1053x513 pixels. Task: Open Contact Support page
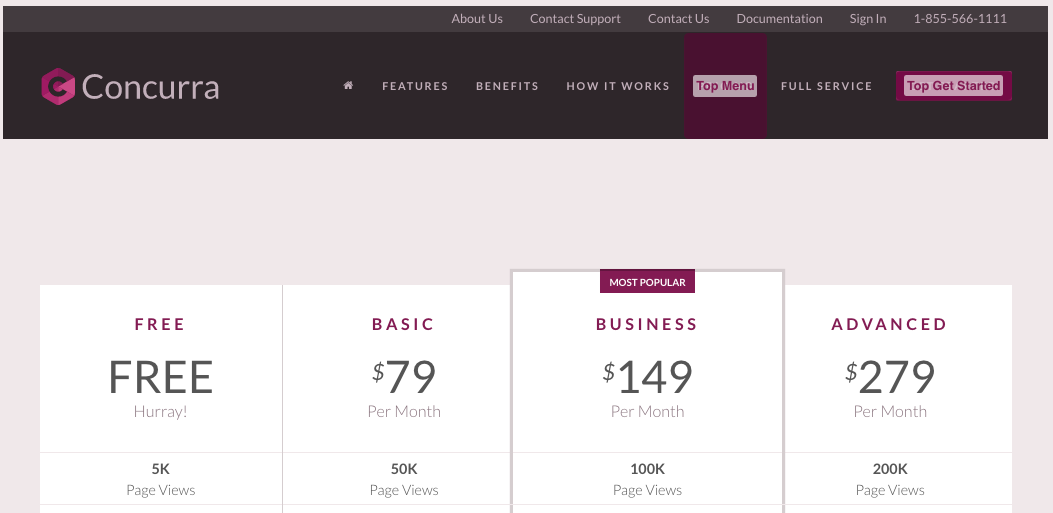click(575, 19)
